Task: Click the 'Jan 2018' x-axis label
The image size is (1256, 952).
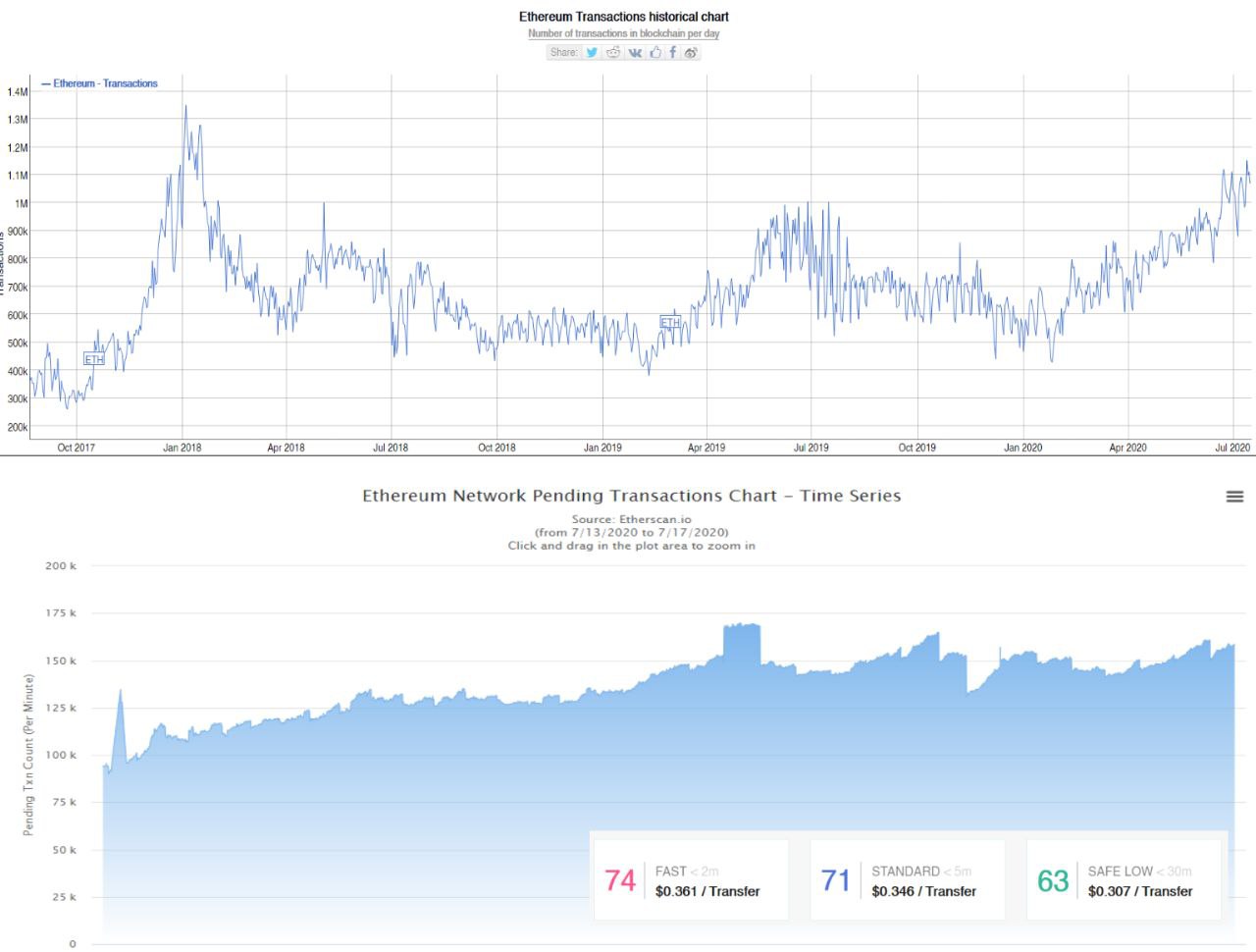Action: click(182, 448)
